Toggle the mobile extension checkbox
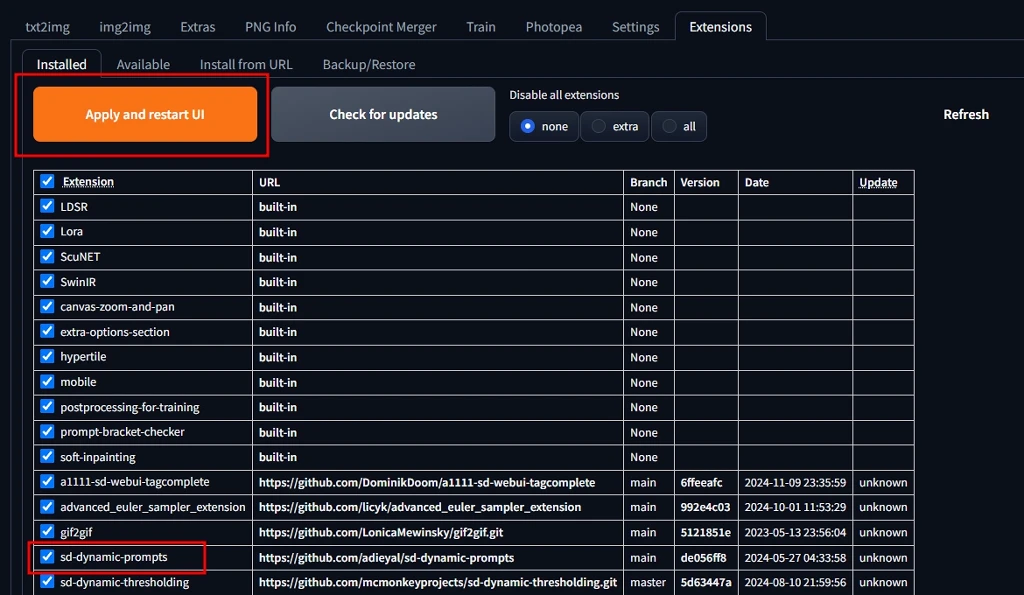The height and width of the screenshot is (595, 1024). coord(47,381)
